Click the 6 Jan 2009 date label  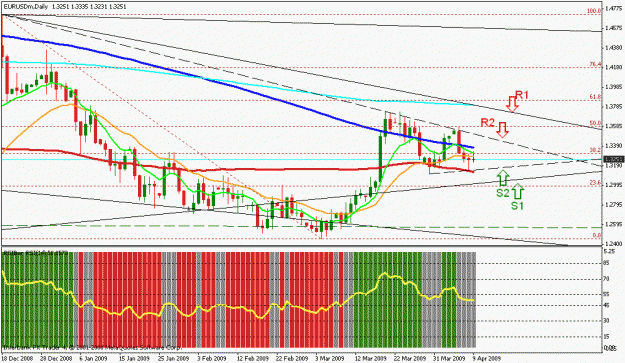tap(93, 358)
